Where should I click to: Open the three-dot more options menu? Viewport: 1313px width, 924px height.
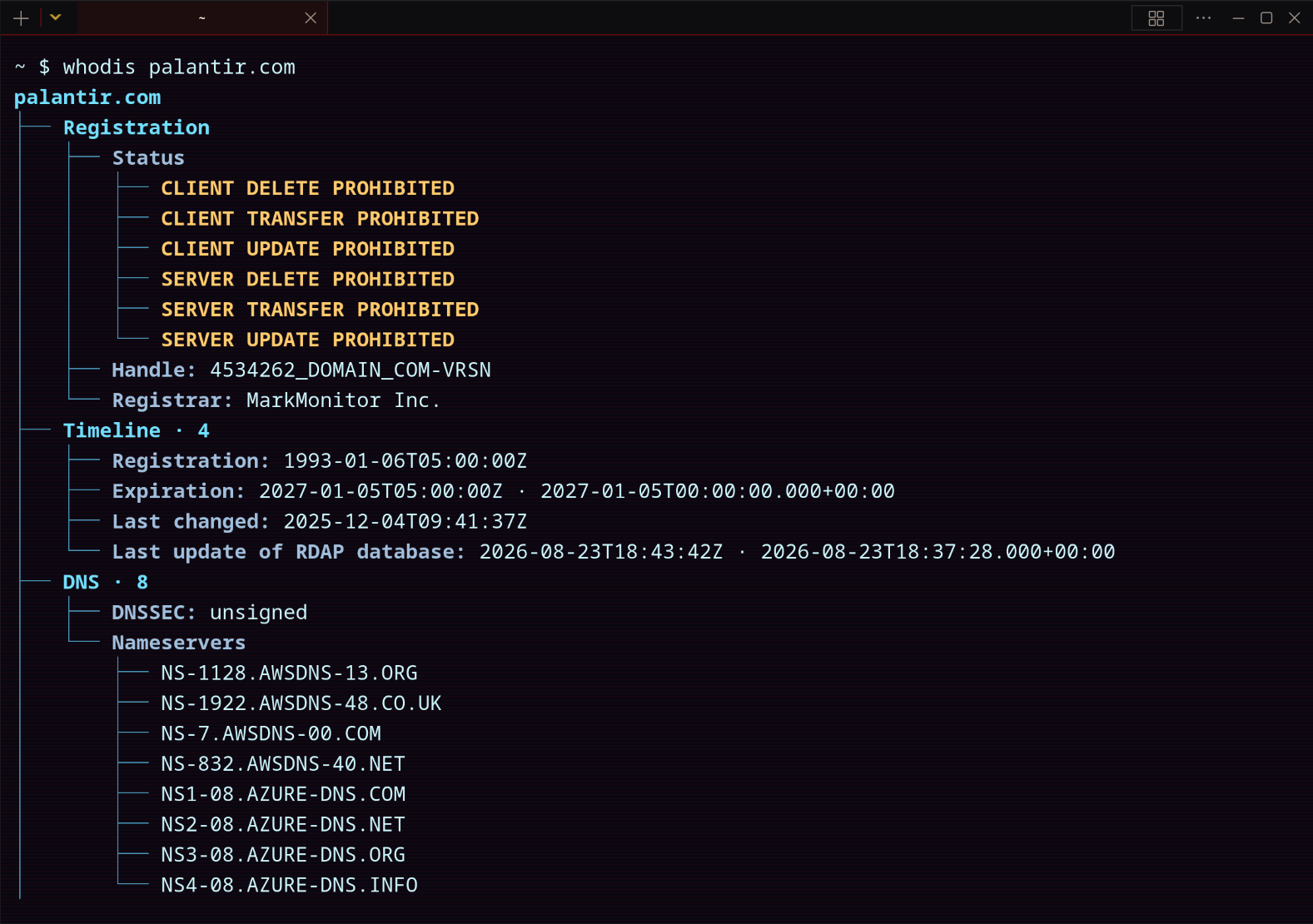(1203, 17)
